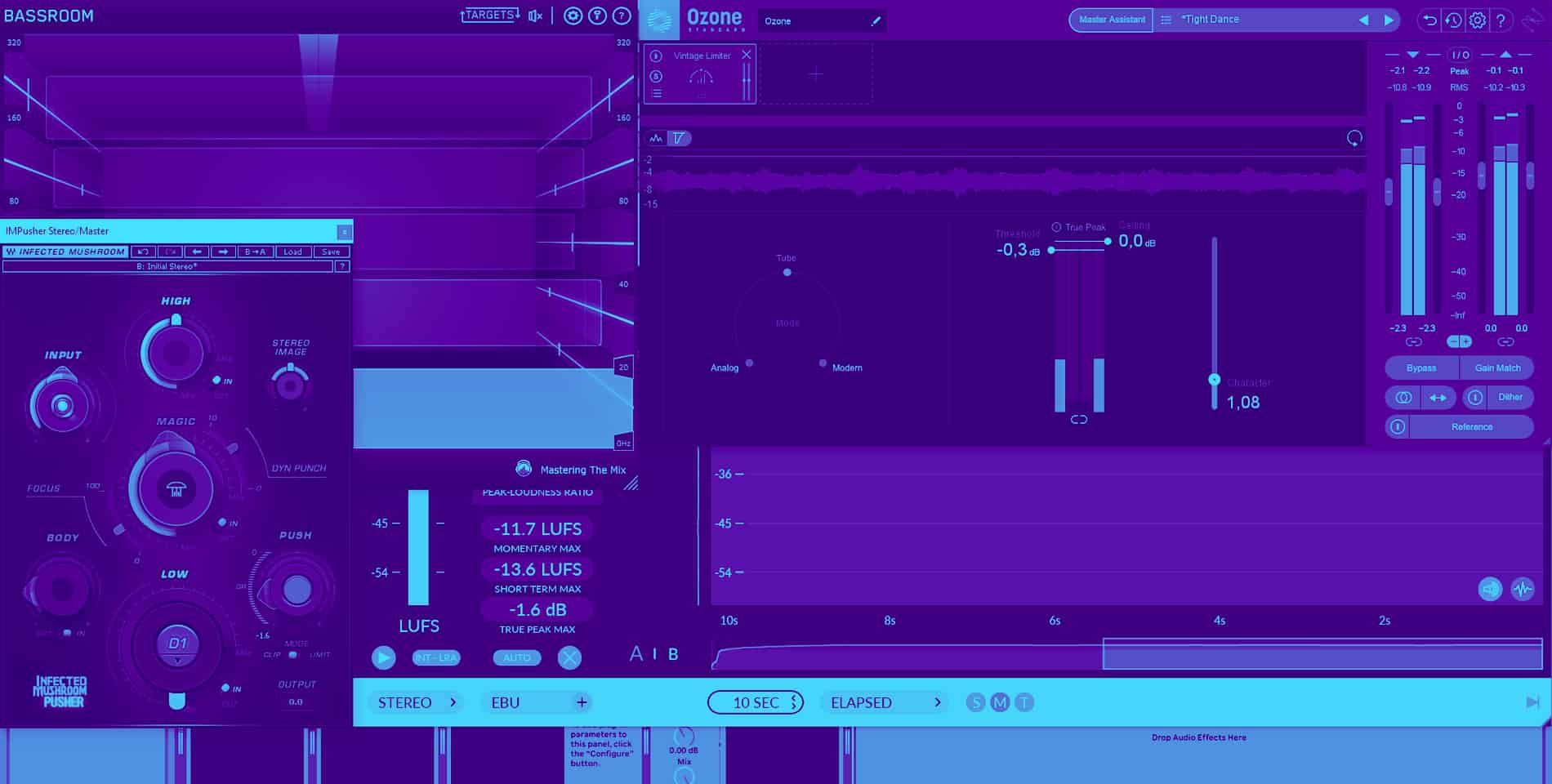Click Ozone undo arrow
1552x784 pixels.
pos(1429,20)
